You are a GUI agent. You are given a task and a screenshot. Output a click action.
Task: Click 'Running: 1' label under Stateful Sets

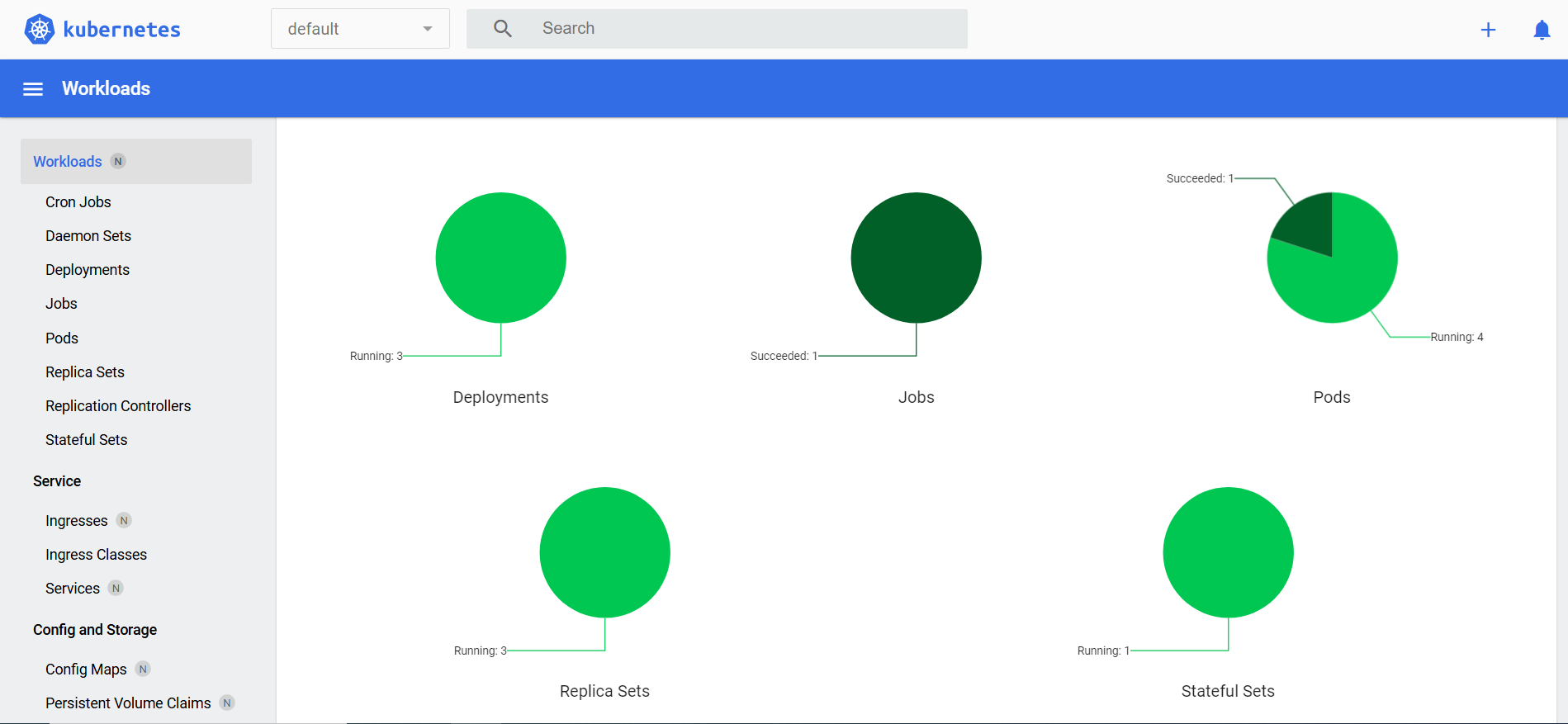(x=1104, y=651)
